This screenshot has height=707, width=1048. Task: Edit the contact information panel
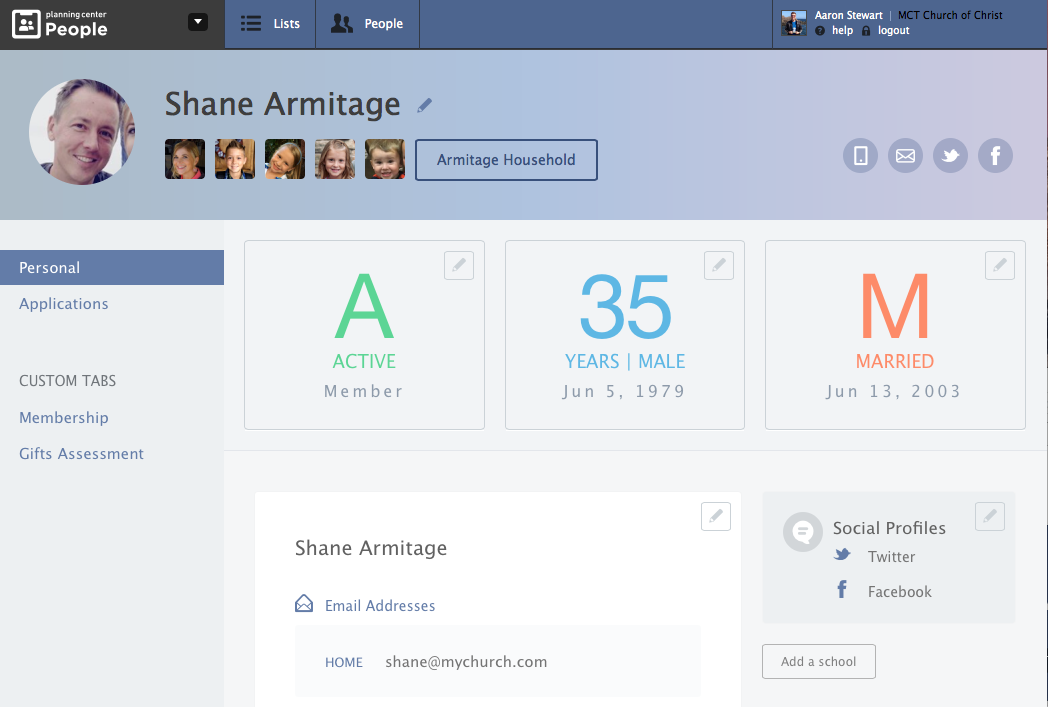(716, 516)
